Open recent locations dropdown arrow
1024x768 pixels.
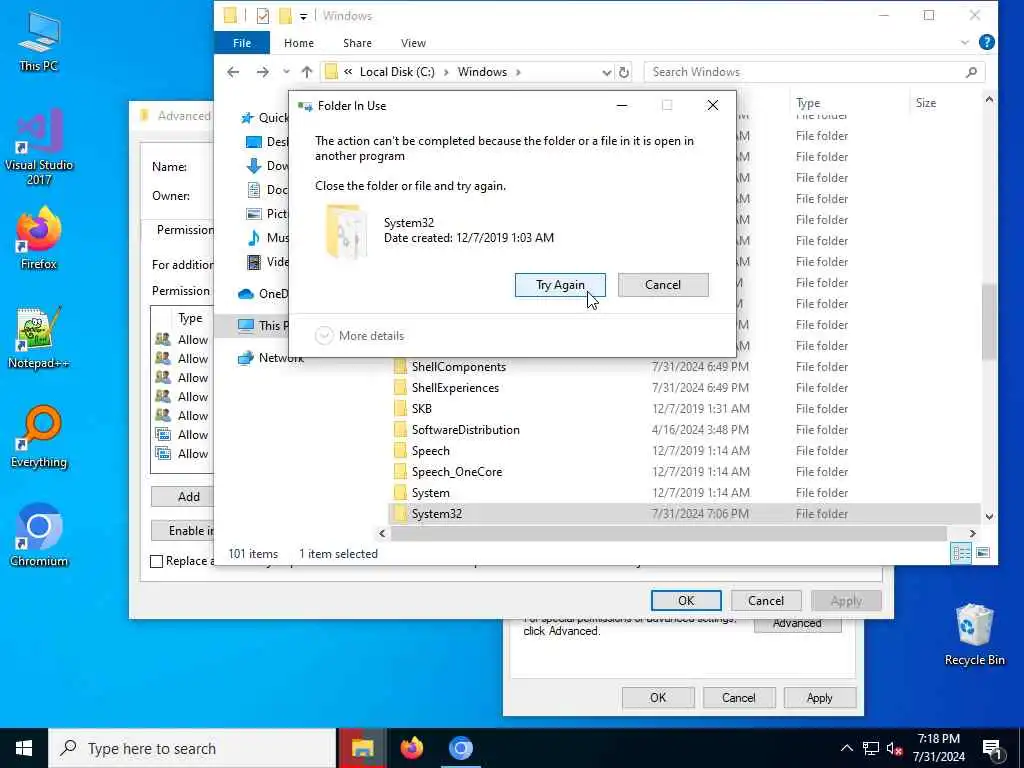[x=286, y=72]
